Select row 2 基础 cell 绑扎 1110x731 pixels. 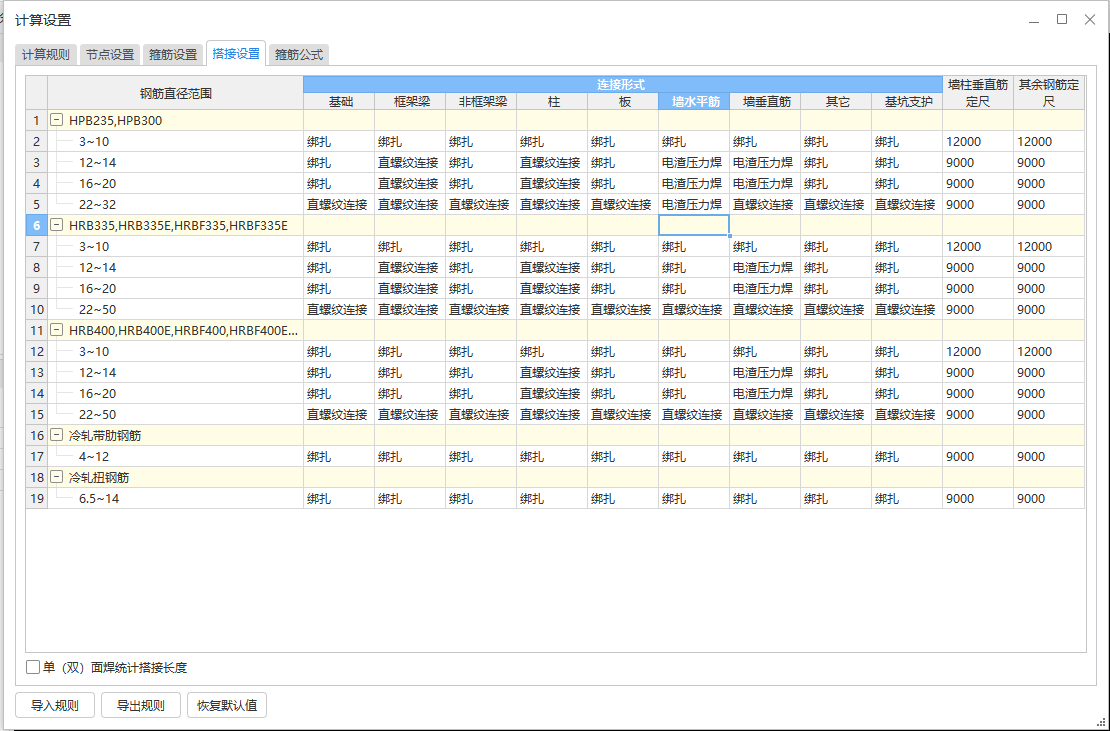[339, 142]
